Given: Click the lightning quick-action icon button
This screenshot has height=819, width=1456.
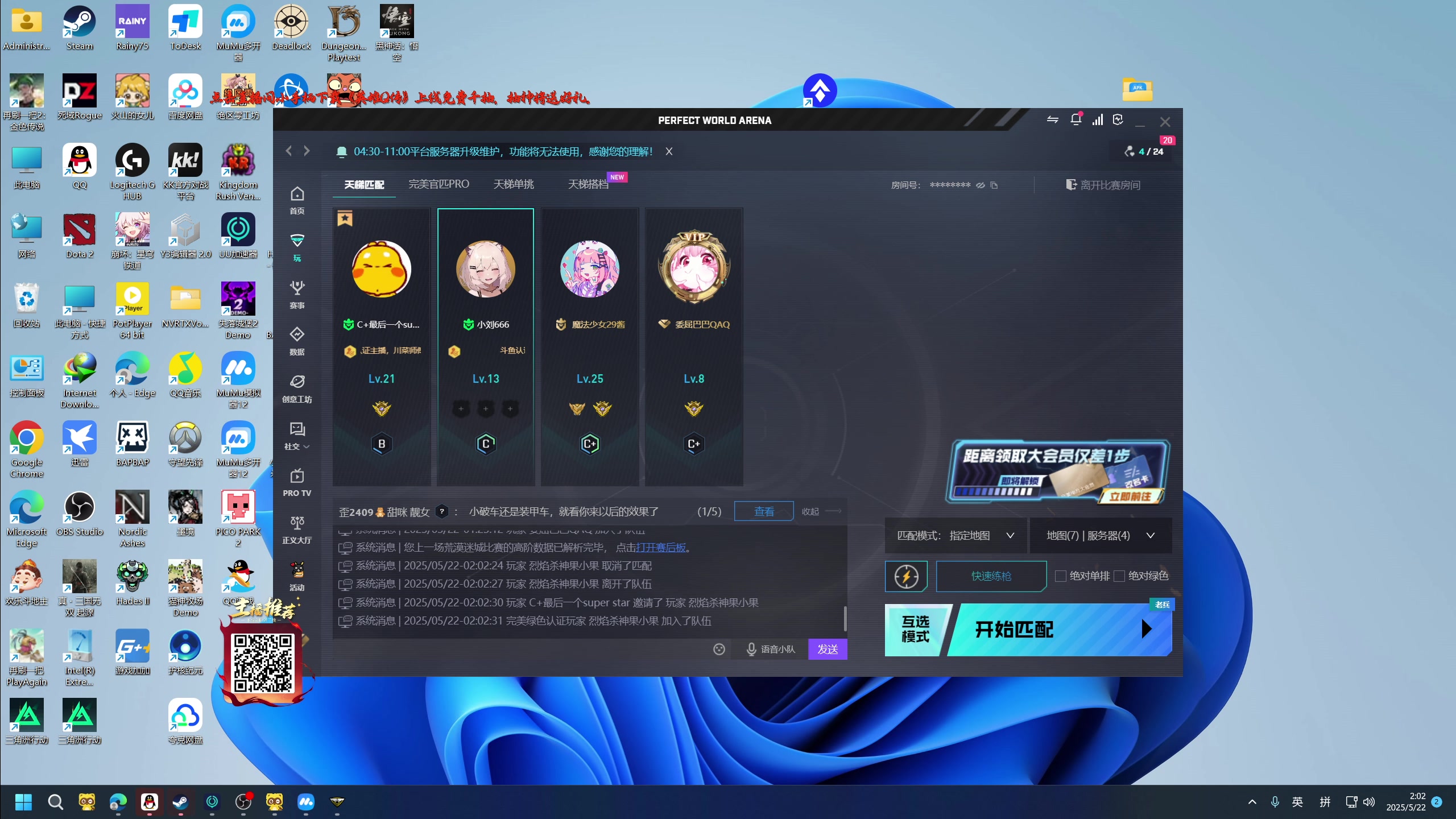Looking at the screenshot, I should pyautogui.click(x=906, y=576).
